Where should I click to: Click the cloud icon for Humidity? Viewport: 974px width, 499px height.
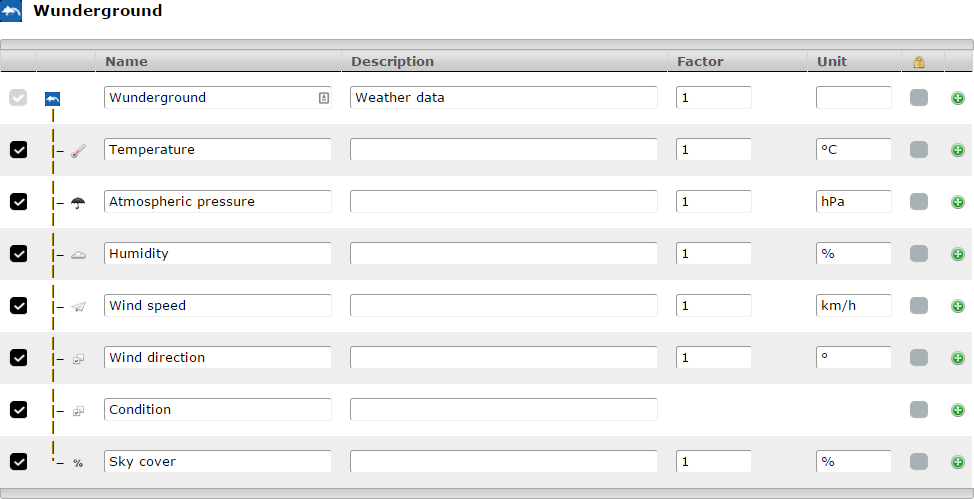(78, 255)
